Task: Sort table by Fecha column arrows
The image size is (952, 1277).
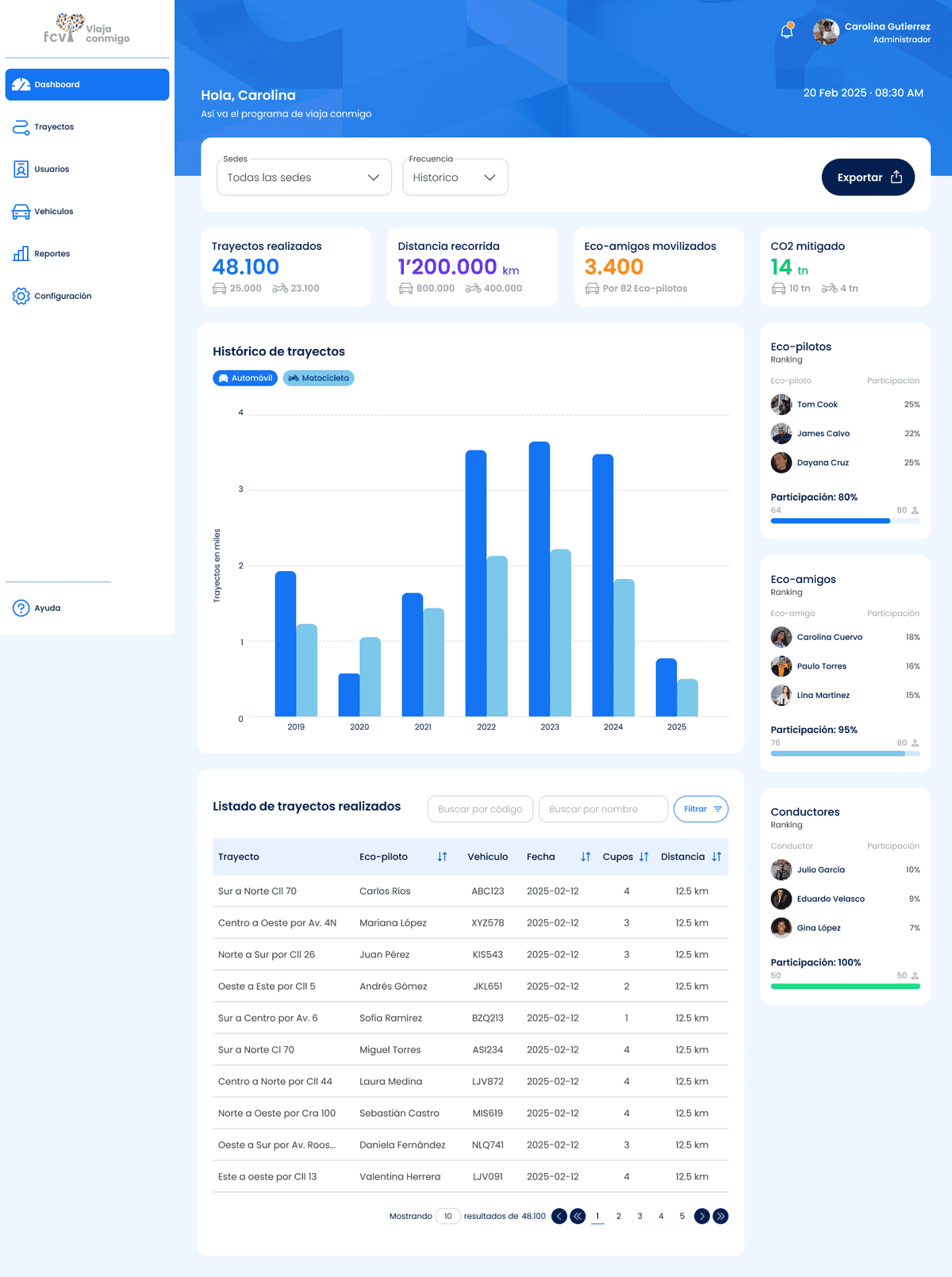Action: pos(585,857)
